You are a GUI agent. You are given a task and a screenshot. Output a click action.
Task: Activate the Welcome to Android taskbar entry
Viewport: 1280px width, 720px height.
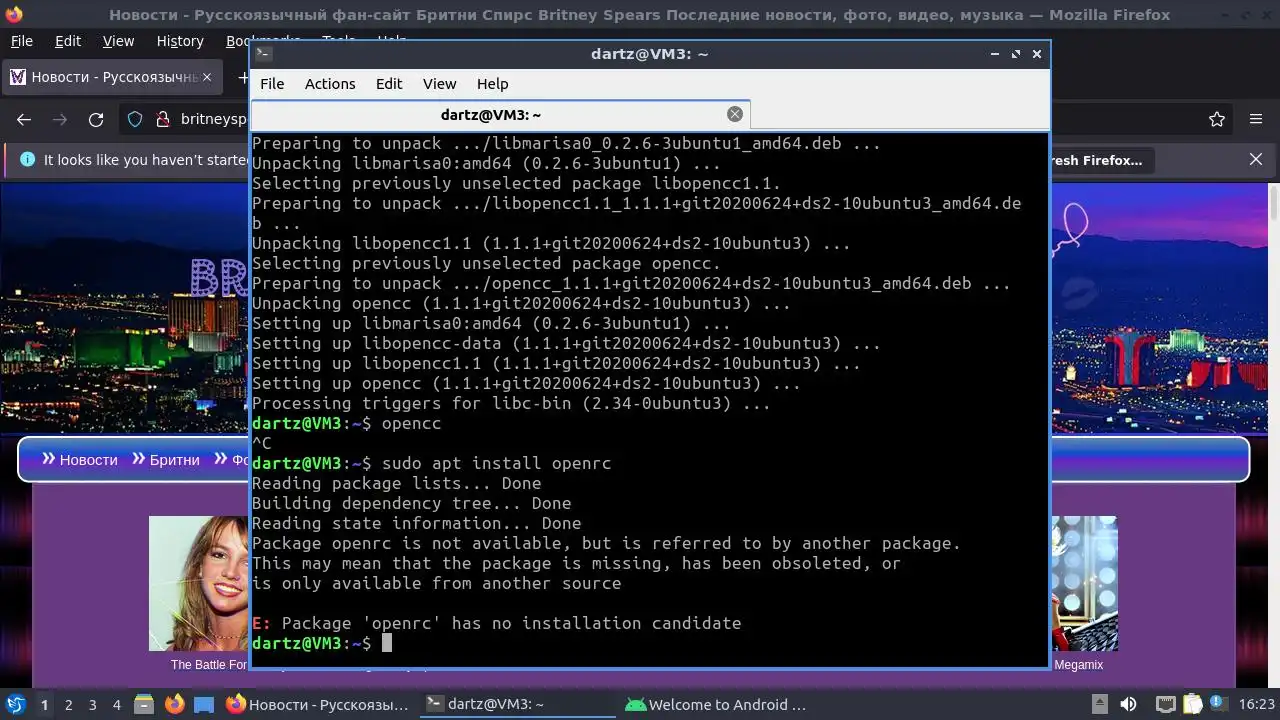coord(716,704)
